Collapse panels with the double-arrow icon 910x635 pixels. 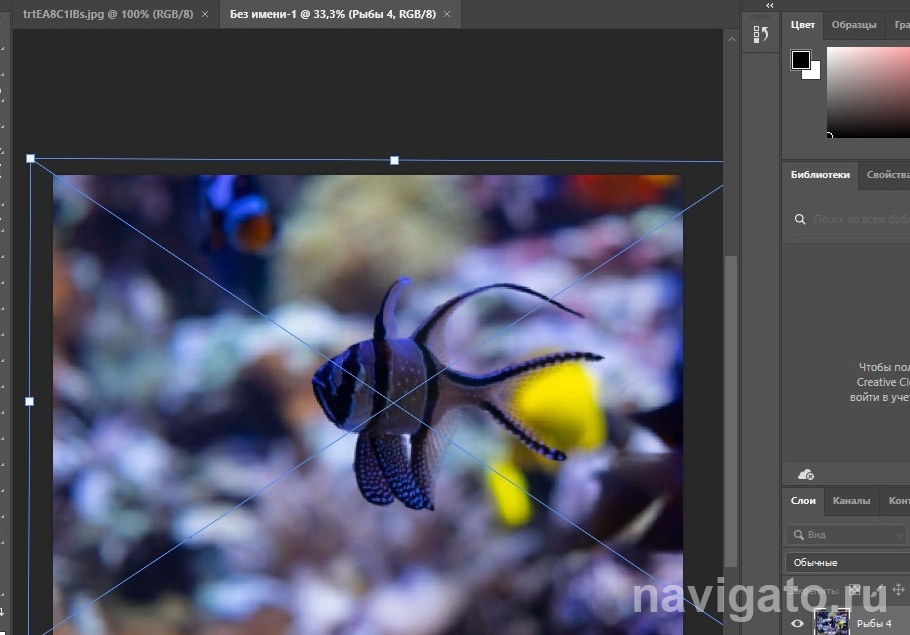coord(769,5)
